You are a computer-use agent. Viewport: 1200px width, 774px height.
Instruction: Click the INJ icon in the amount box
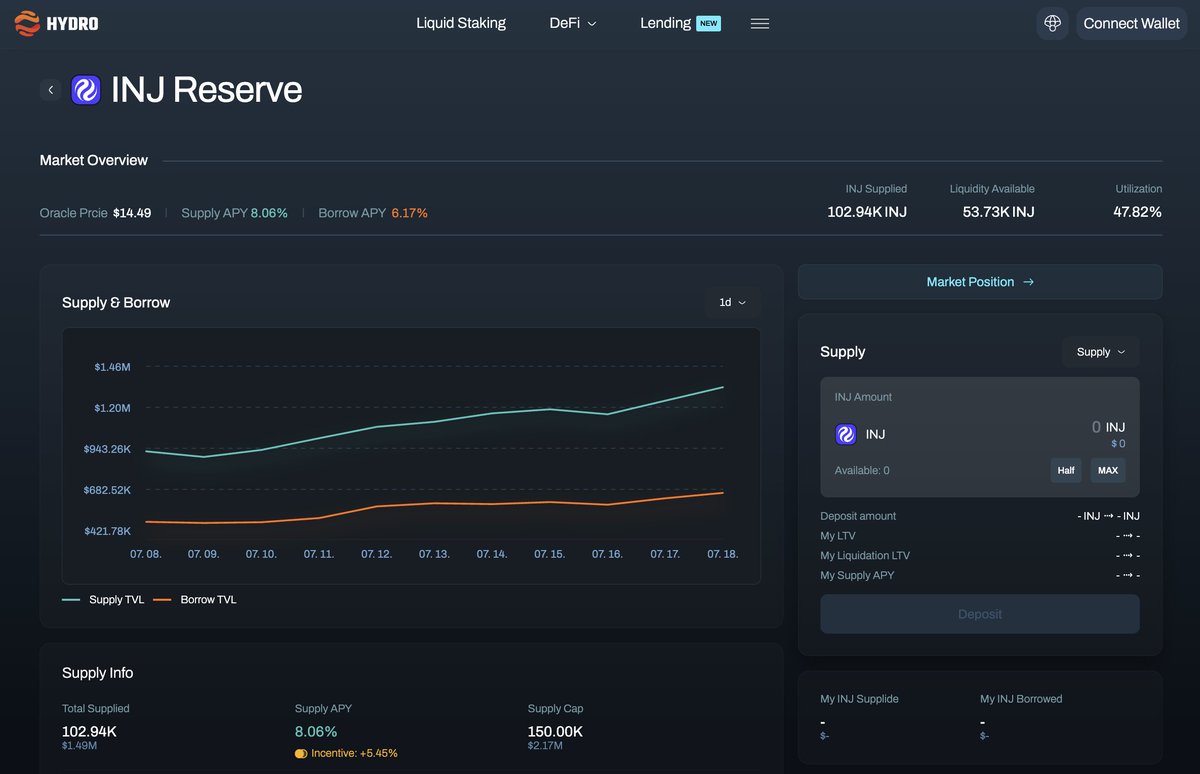click(846, 434)
